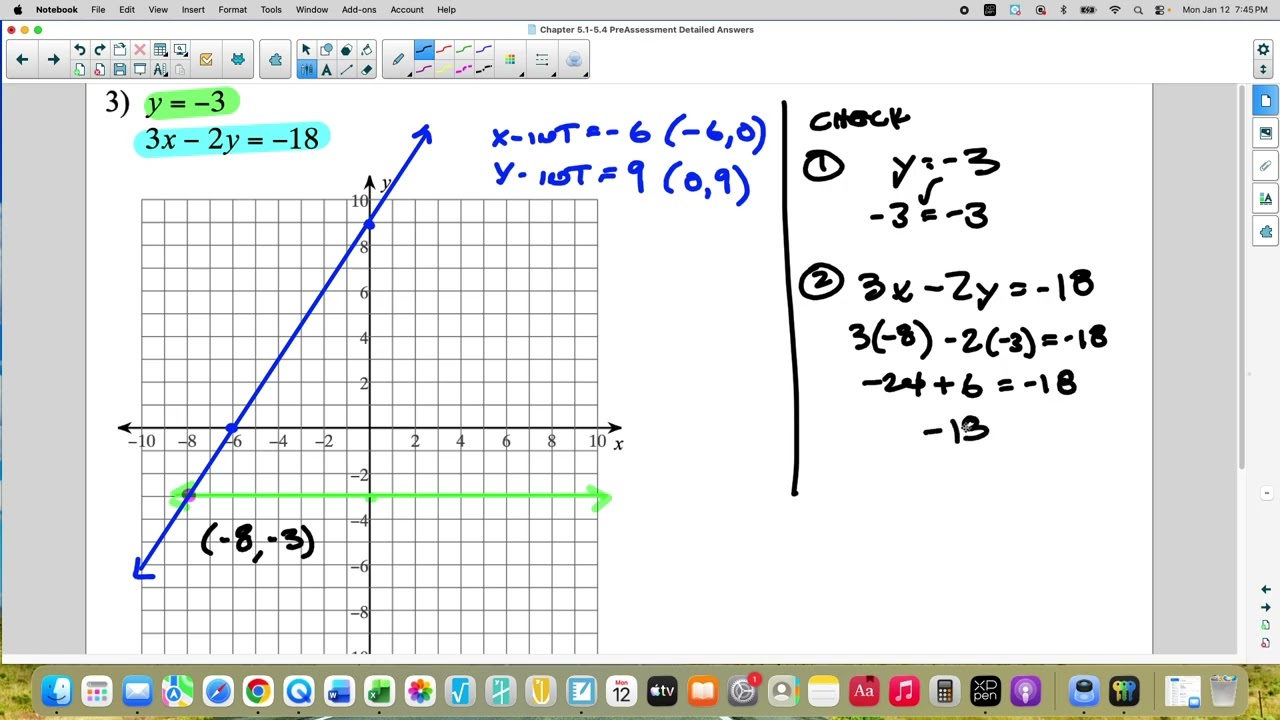Toggle toolbar position with up-down arrows
Viewport: 1280px width, 720px height.
click(1263, 69)
